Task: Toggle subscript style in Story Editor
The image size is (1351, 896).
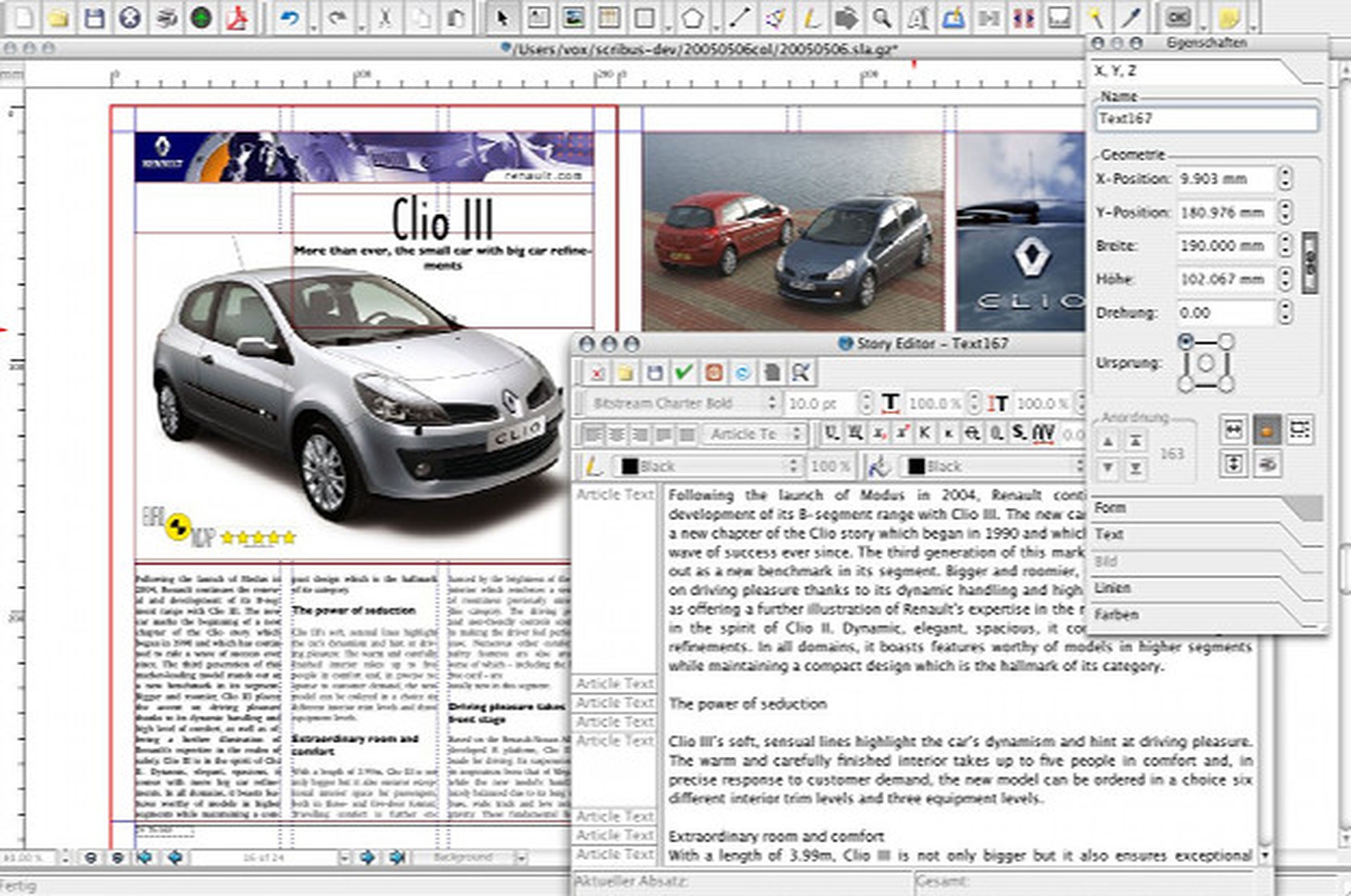Action: [x=879, y=434]
